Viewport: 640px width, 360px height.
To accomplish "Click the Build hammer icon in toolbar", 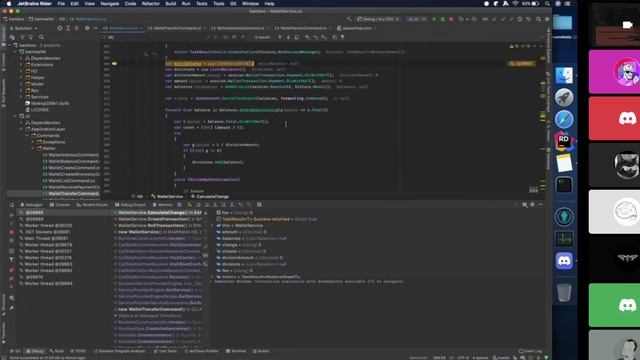I will tap(349, 19).
